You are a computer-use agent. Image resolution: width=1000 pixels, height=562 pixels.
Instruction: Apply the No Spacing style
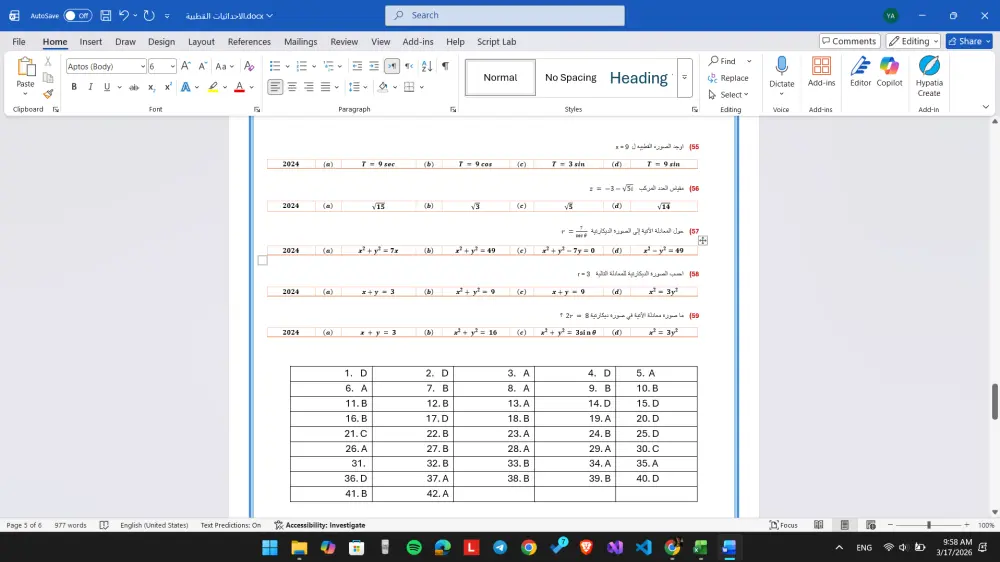point(570,77)
